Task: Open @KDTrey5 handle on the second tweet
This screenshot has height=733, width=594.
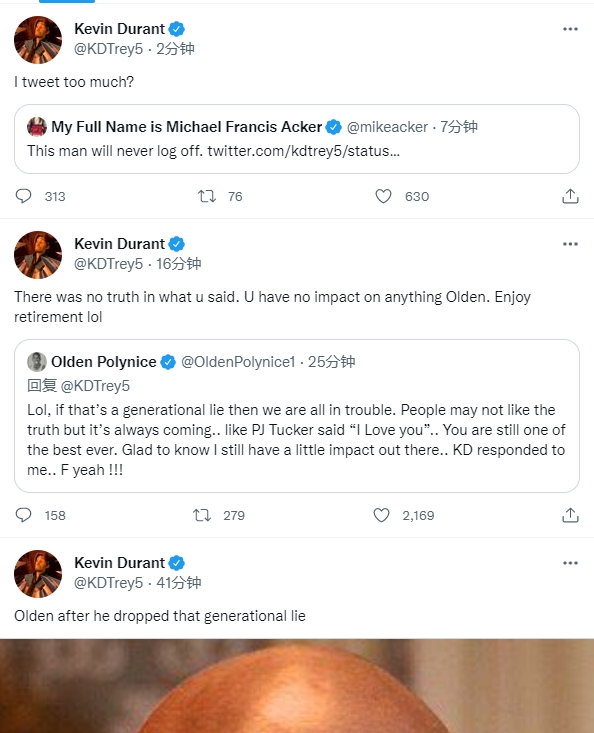Action: click(108, 264)
